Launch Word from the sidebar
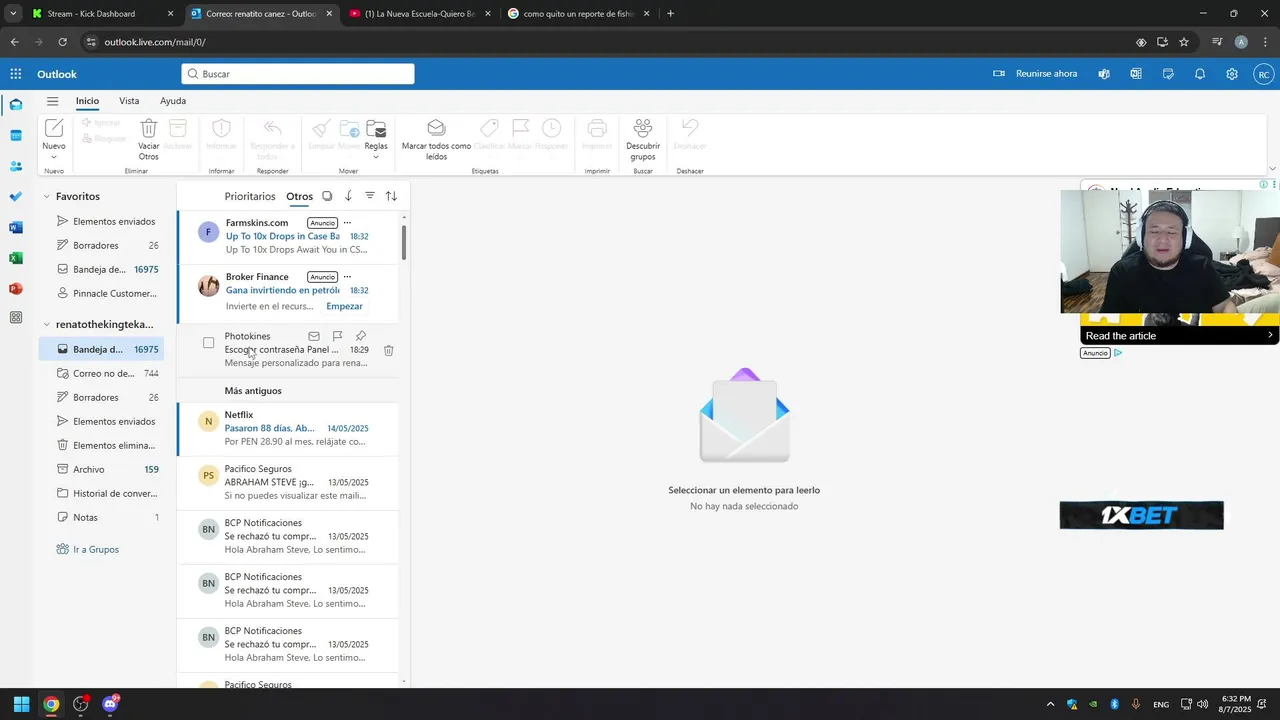Image resolution: width=1280 pixels, height=720 pixels. [16, 227]
